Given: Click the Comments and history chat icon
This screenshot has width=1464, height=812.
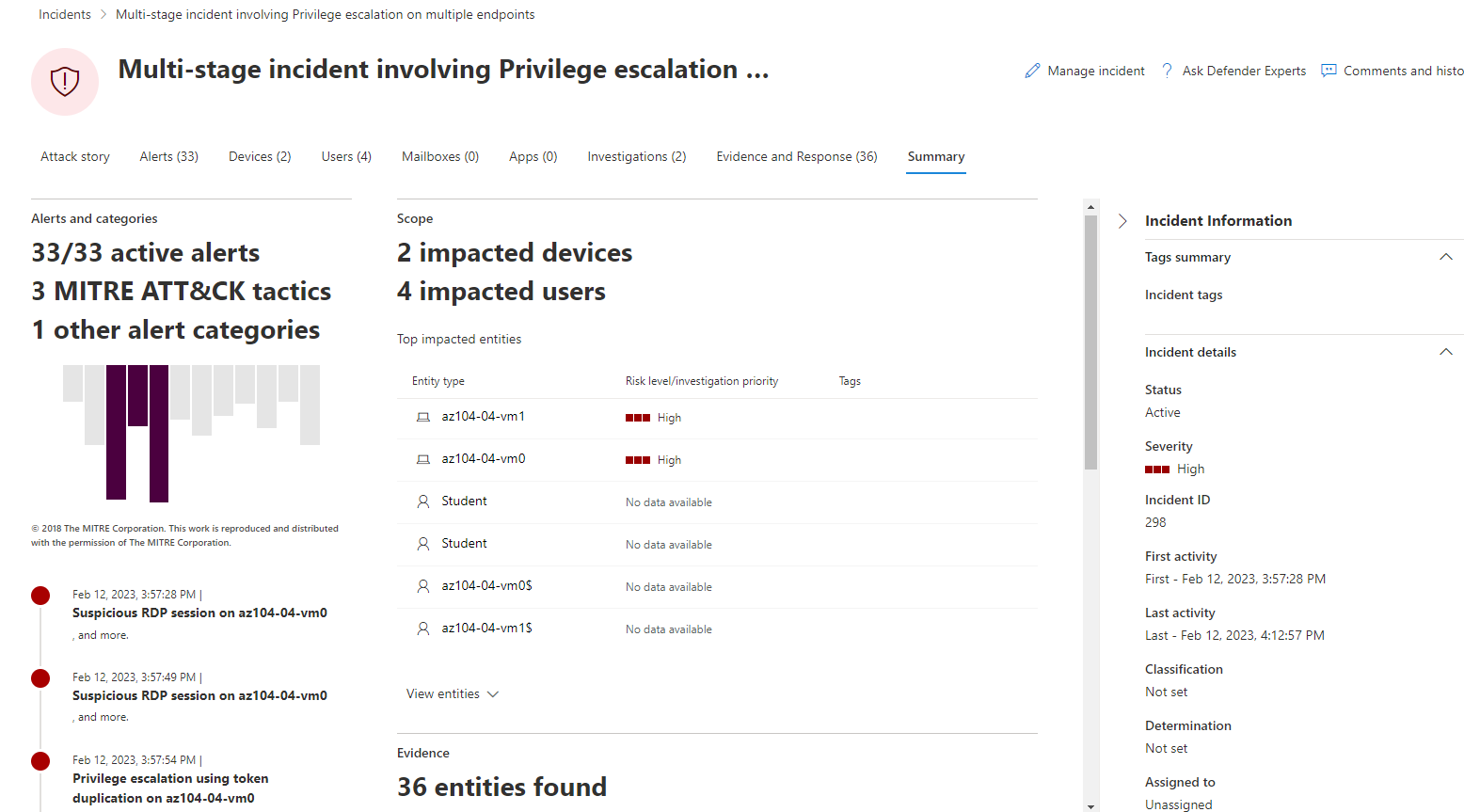Looking at the screenshot, I should [x=1329, y=71].
